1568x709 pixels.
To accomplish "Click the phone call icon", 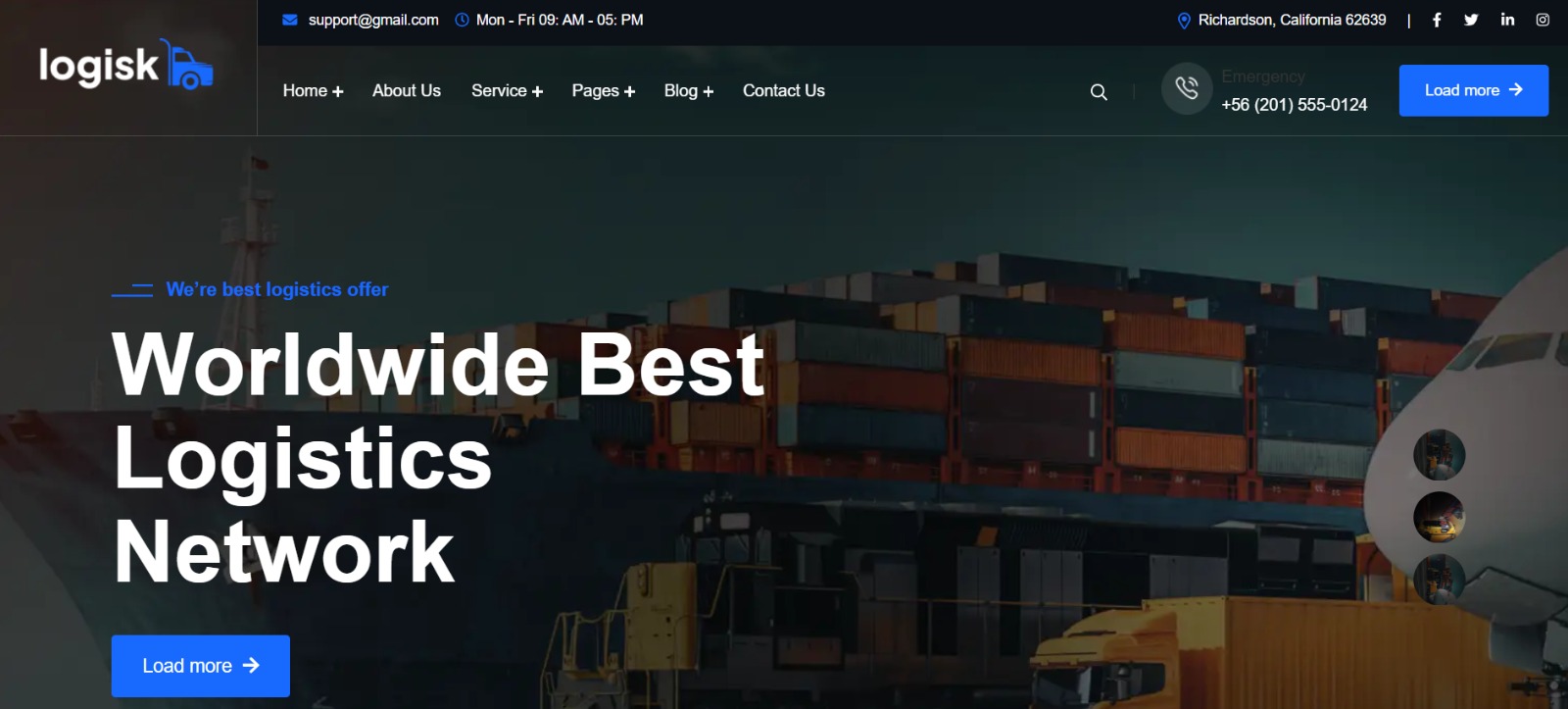I will tap(1187, 89).
